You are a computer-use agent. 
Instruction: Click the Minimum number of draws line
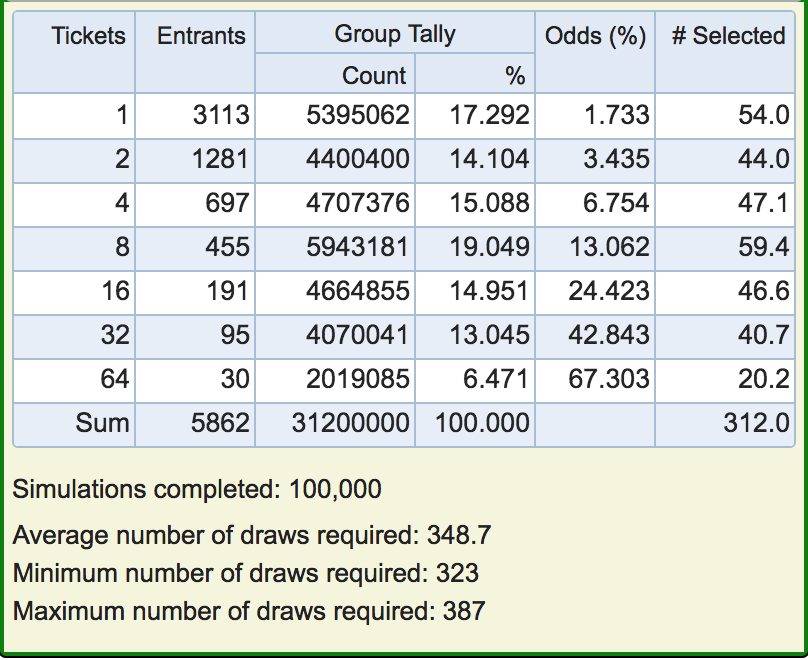(x=245, y=573)
